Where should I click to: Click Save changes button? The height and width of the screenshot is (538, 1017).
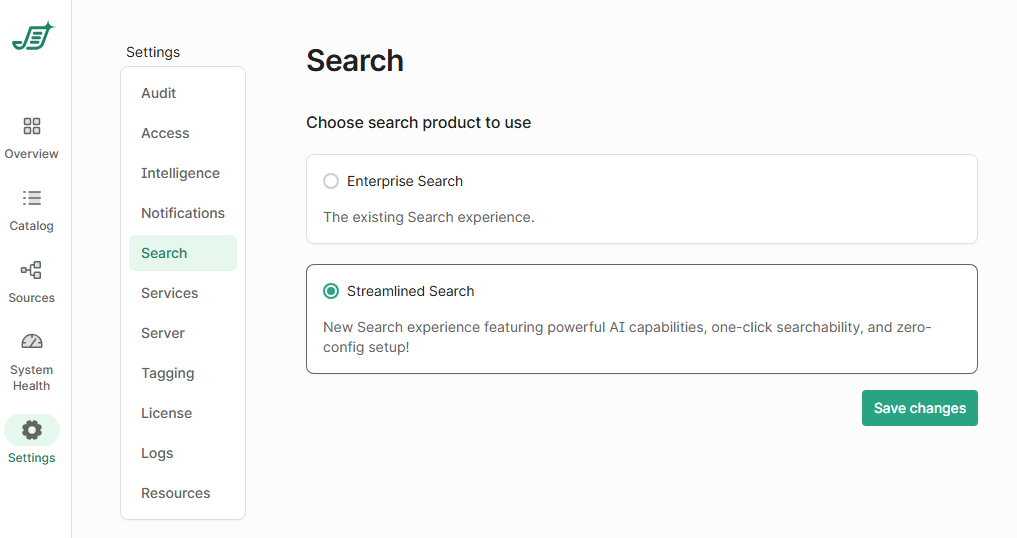(919, 408)
